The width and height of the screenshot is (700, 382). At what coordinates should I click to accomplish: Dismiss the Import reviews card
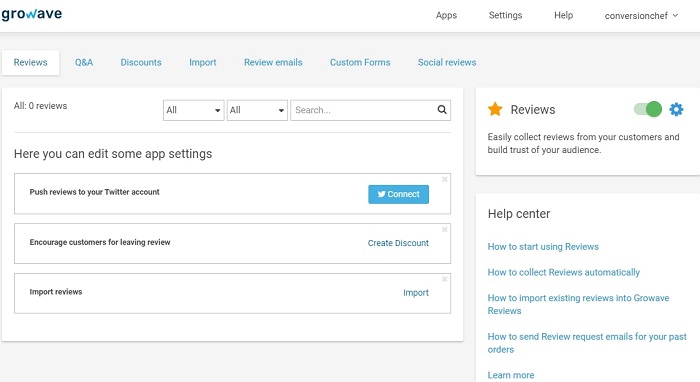[x=445, y=279]
